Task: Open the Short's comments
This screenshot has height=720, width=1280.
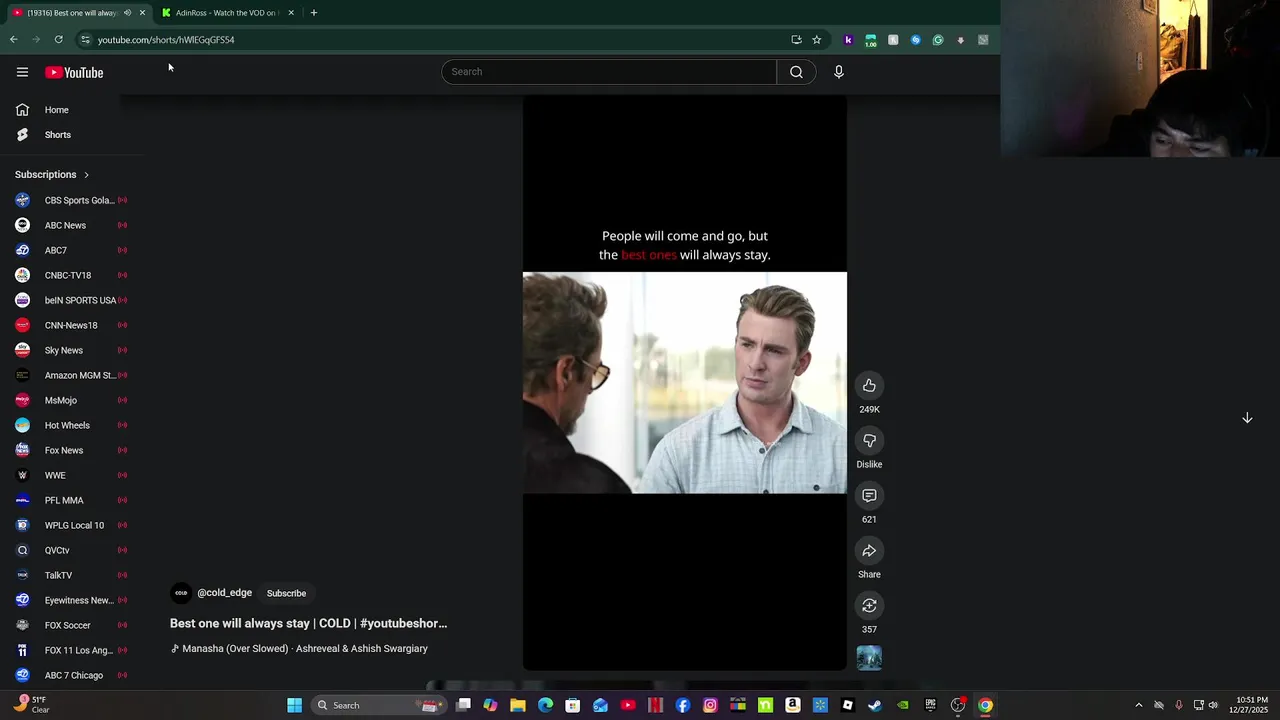Action: tap(869, 496)
